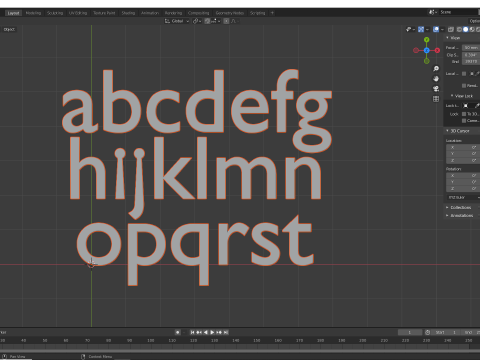The height and width of the screenshot is (360, 480).
Task: Play animation forward
Action: click(x=212, y=332)
